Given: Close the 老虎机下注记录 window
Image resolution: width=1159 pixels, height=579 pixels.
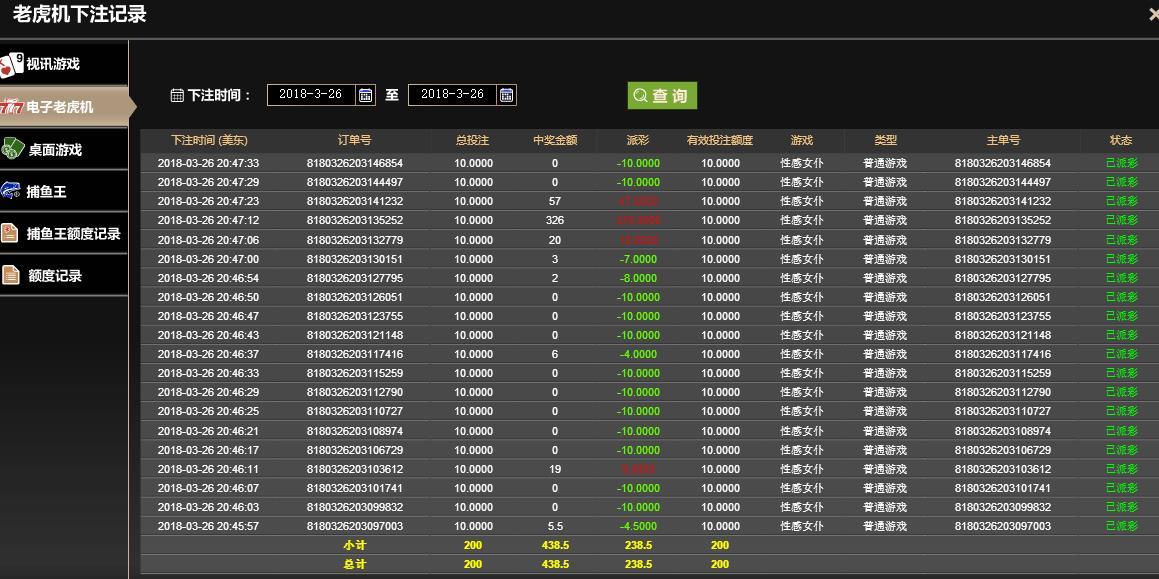Looking at the screenshot, I should pyautogui.click(x=1153, y=14).
